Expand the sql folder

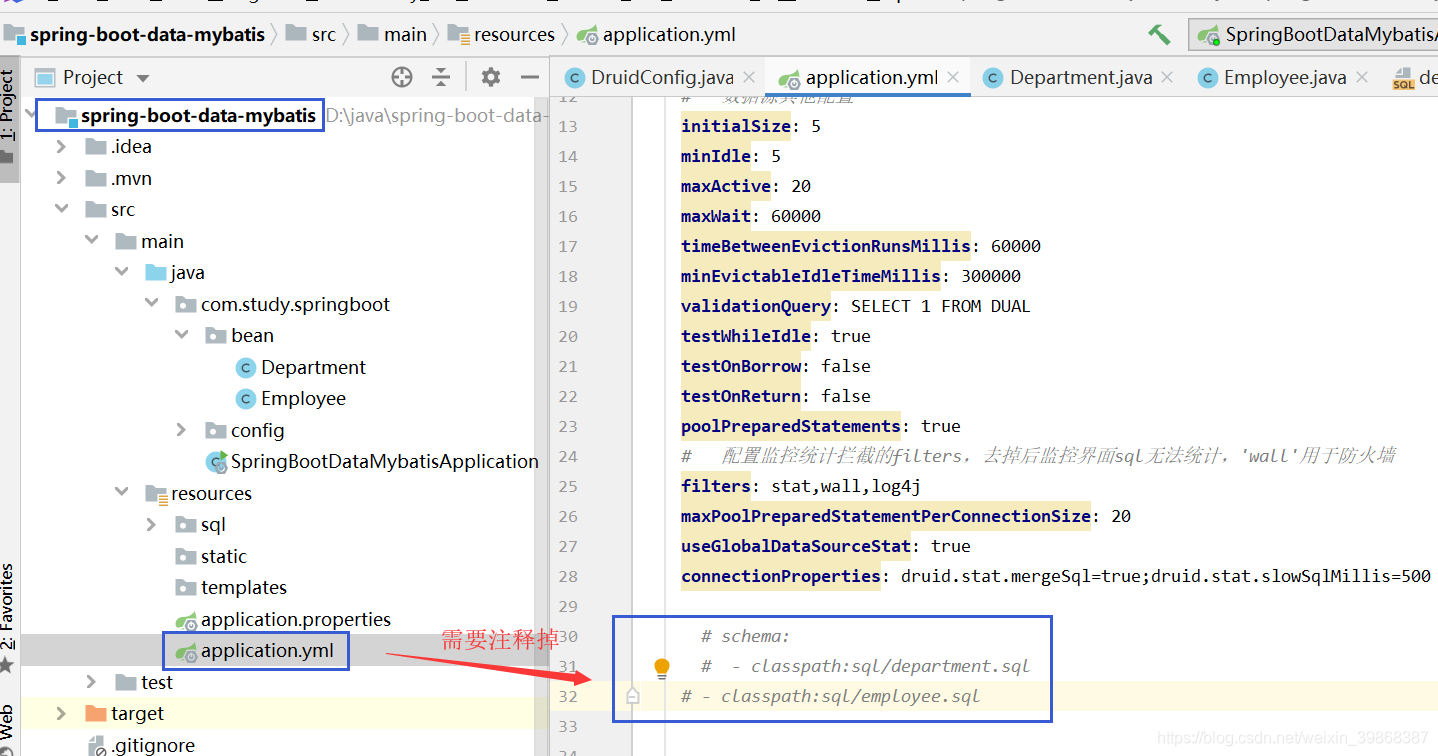152,525
